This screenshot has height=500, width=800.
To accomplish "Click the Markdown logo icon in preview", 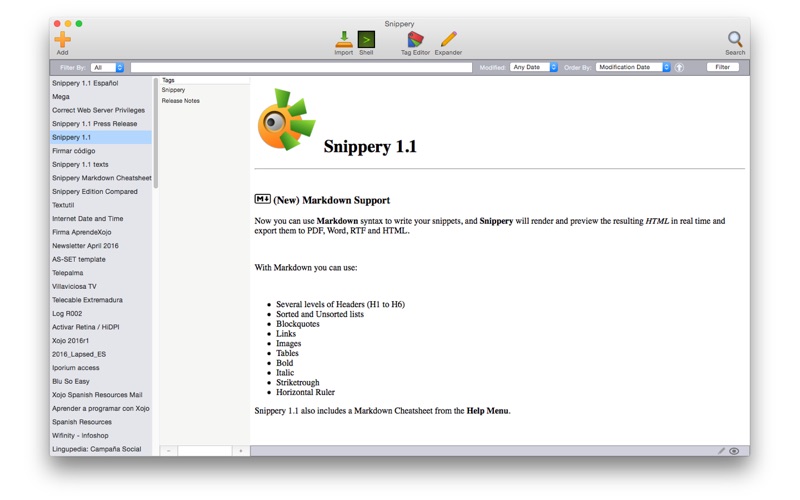I will [x=262, y=199].
